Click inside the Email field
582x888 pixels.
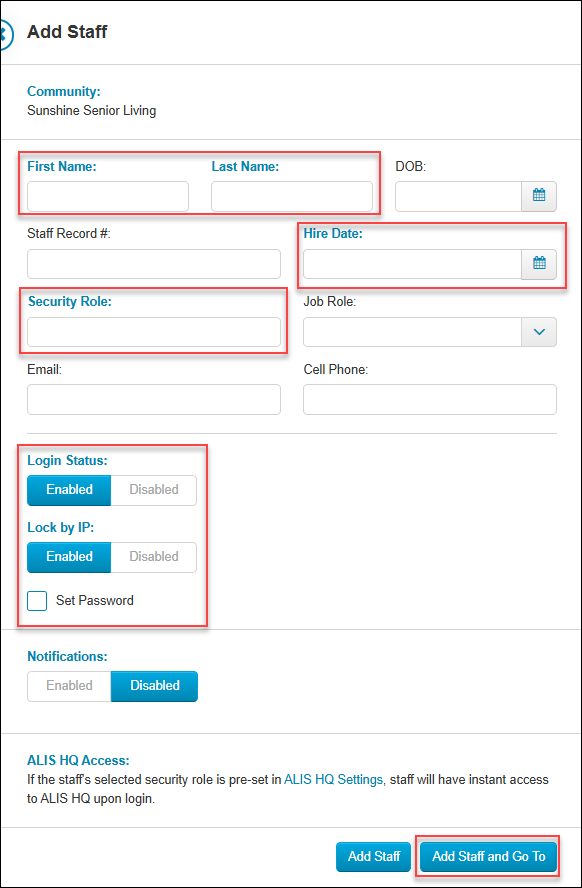[153, 399]
